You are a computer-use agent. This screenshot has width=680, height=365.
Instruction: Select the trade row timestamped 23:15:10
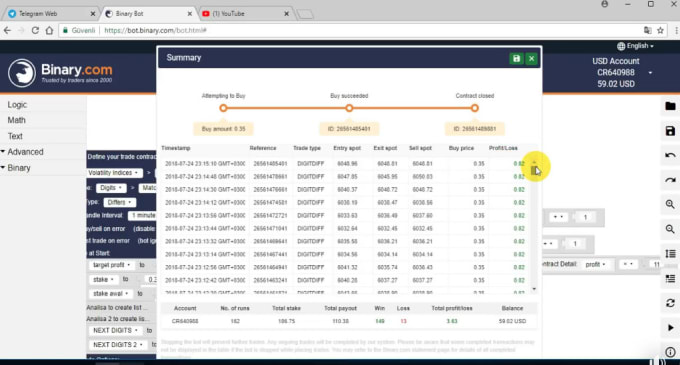pyautogui.click(x=345, y=164)
